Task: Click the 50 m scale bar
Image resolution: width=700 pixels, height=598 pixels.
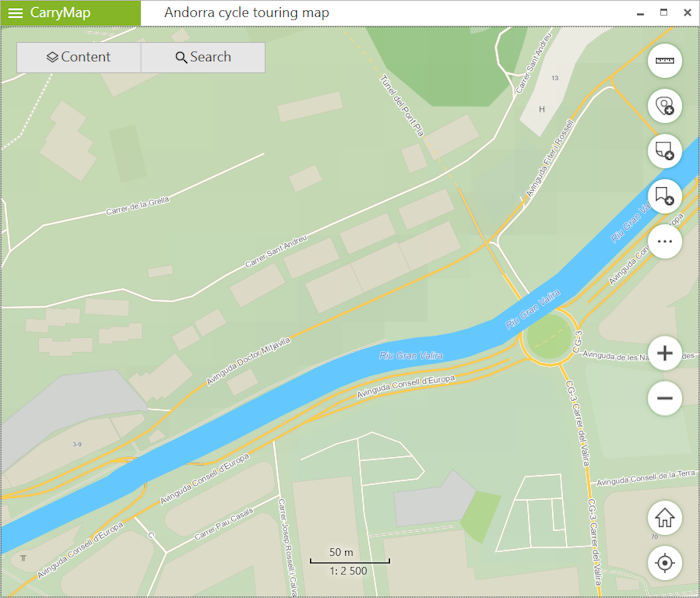Action: [x=350, y=556]
